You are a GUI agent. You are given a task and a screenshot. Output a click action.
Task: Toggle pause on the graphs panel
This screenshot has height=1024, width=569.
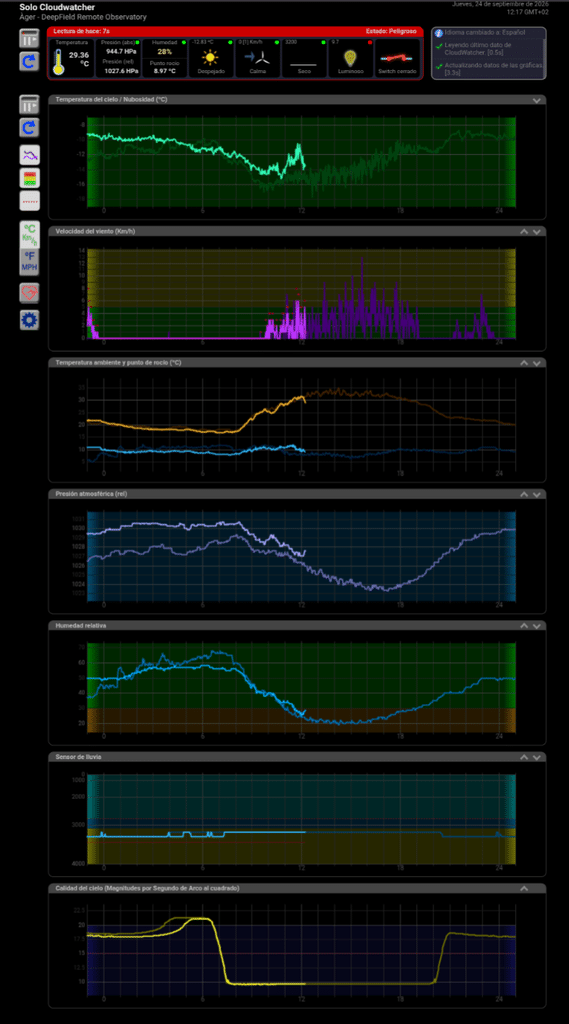click(x=29, y=104)
